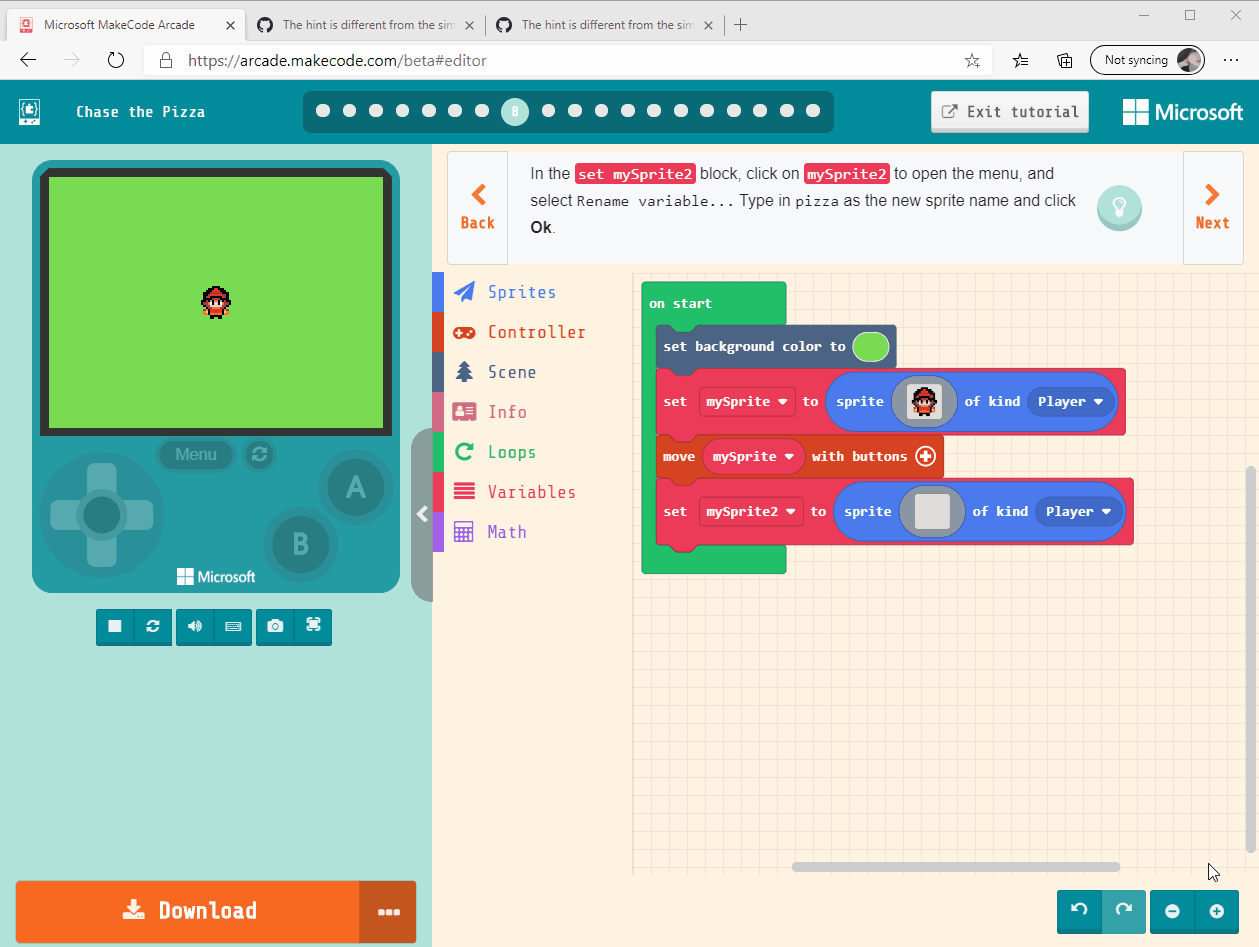Stop the simulator with the square icon
This screenshot has height=947, width=1259.
point(115,626)
